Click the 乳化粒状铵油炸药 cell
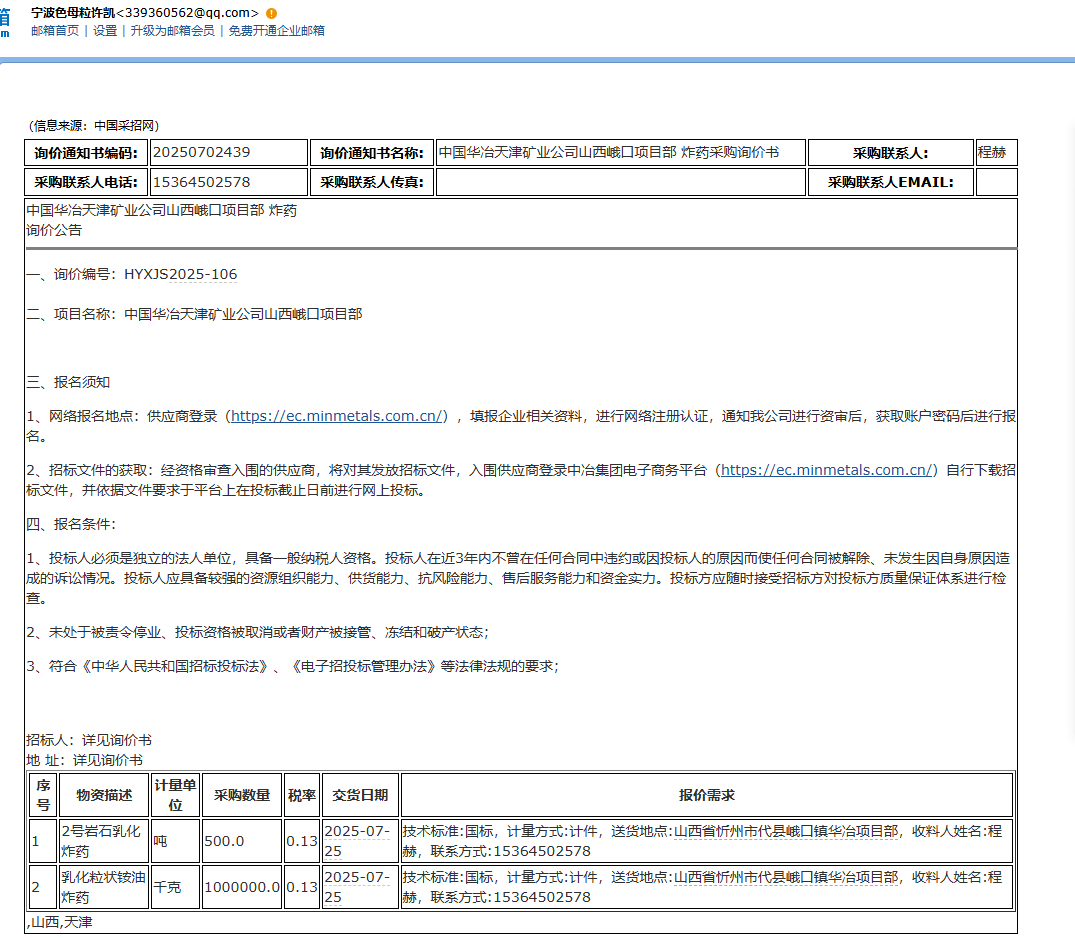Image resolution: width=1075 pixels, height=938 pixels. coord(104,887)
